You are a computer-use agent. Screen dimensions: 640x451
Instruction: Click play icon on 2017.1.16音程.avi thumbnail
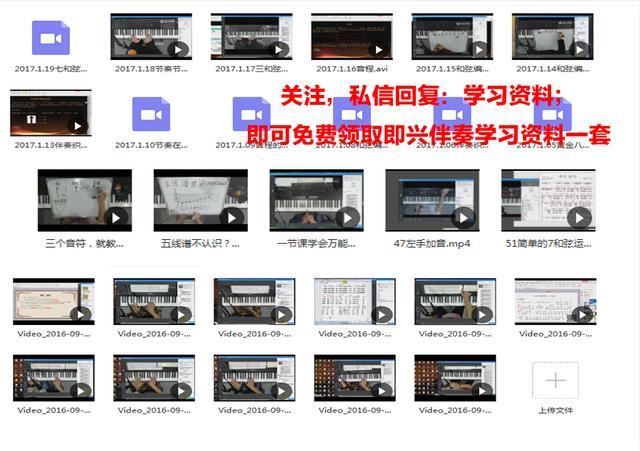coord(378,49)
